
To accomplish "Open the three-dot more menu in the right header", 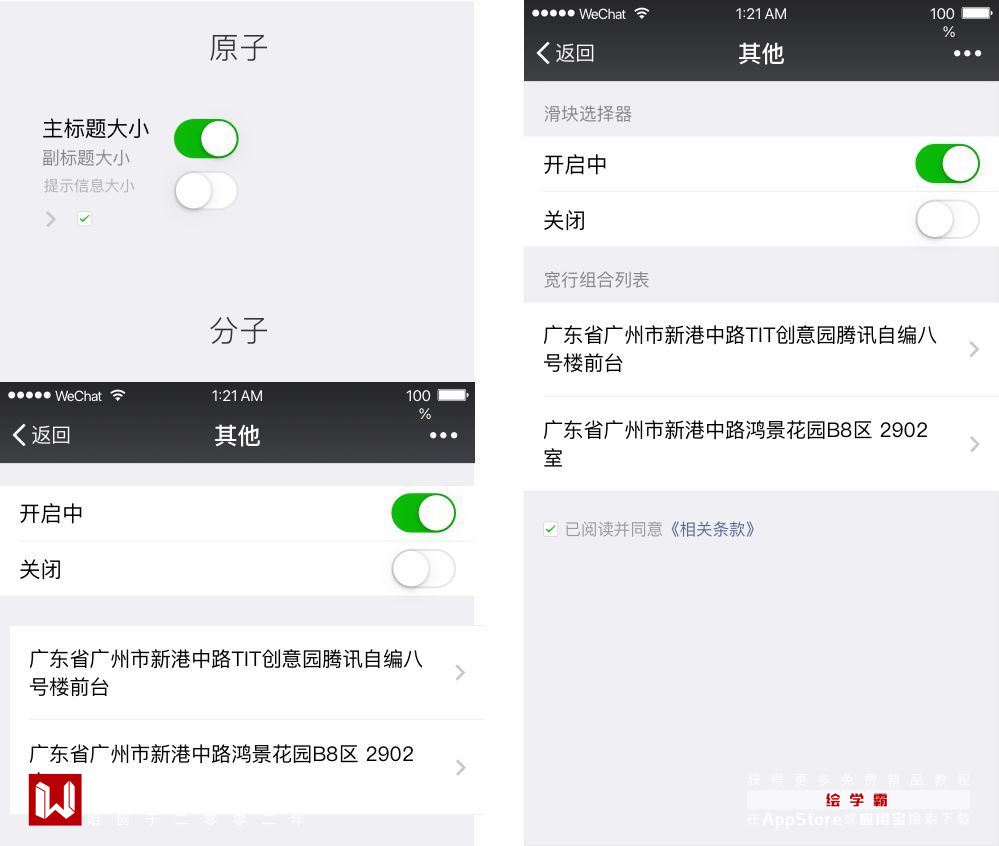I will click(967, 54).
